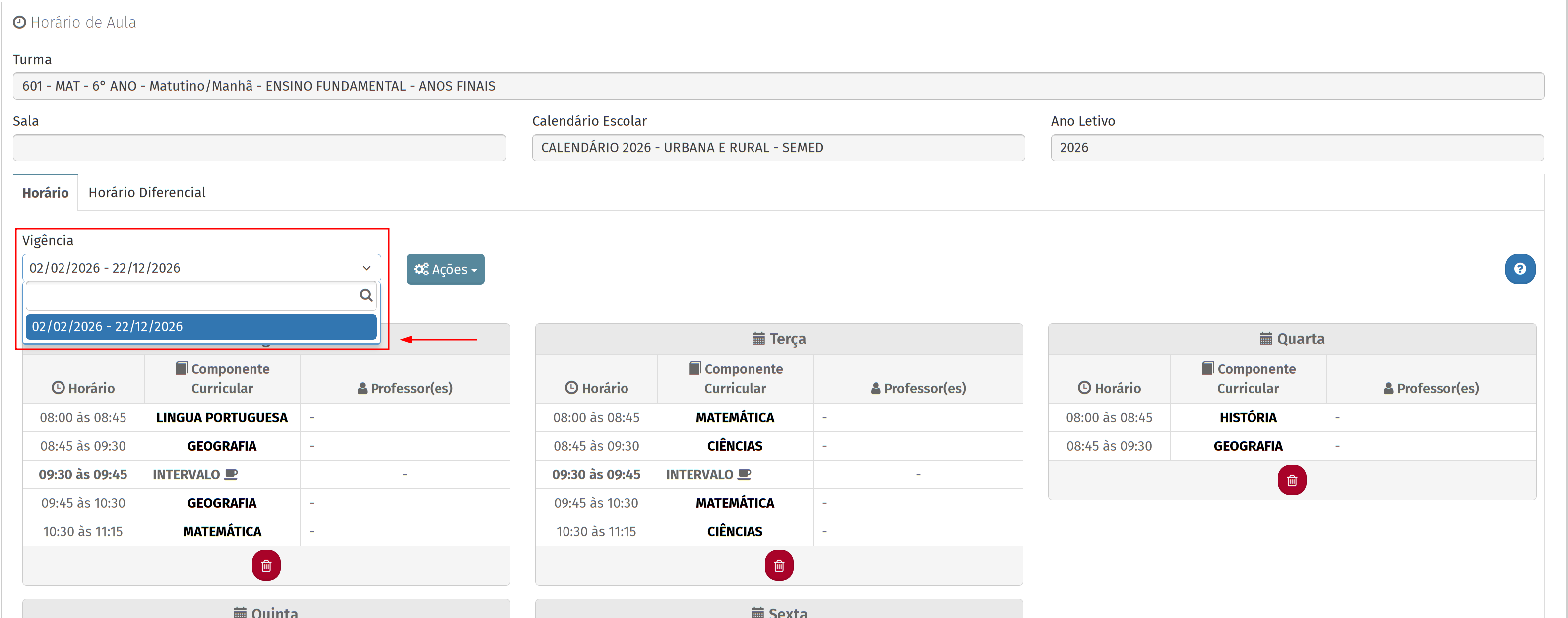Screen dimensions: 1568x618
Task: Click calendar icon beside Terça header
Action: (758, 339)
